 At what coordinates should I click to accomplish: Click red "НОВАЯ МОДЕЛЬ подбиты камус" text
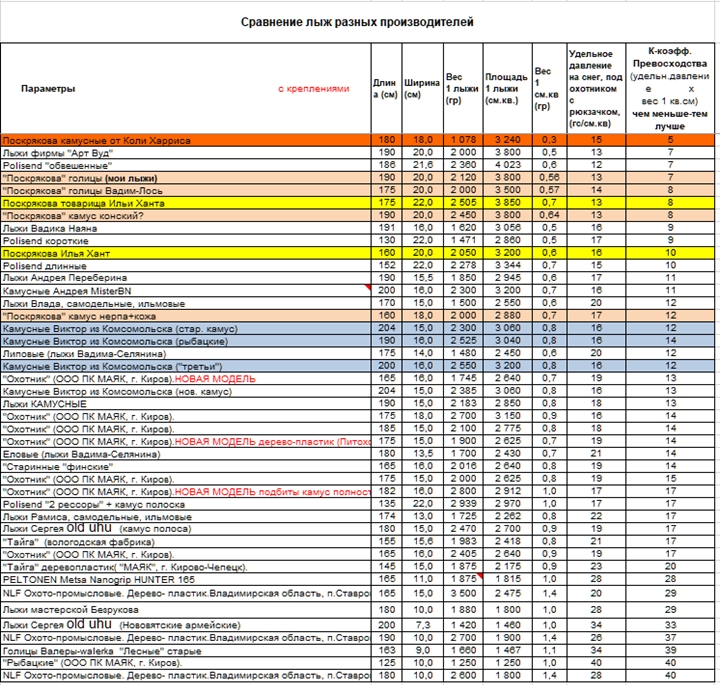pyautogui.click(x=272, y=492)
